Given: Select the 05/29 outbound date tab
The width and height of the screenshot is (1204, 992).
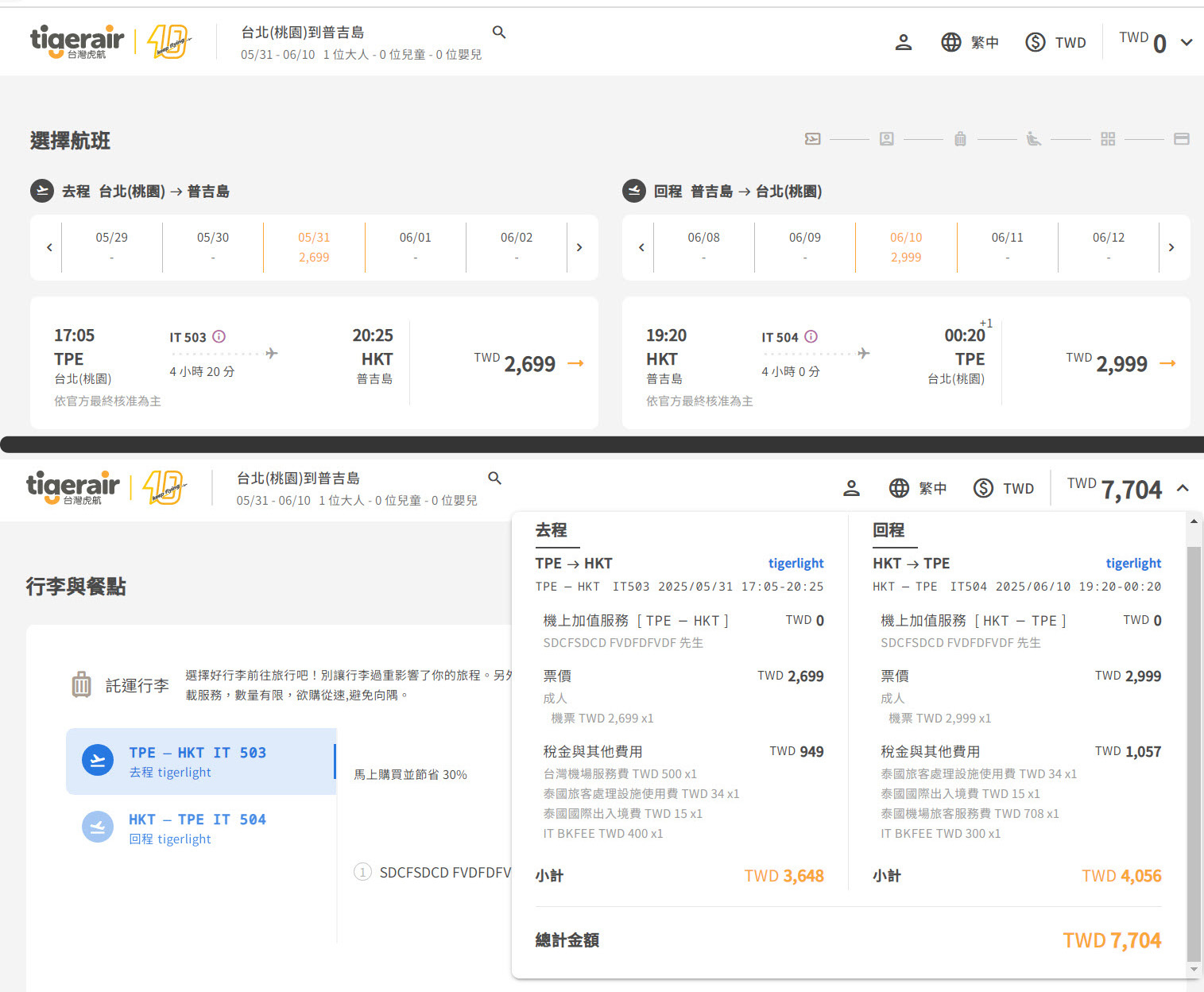Looking at the screenshot, I should pos(111,247).
